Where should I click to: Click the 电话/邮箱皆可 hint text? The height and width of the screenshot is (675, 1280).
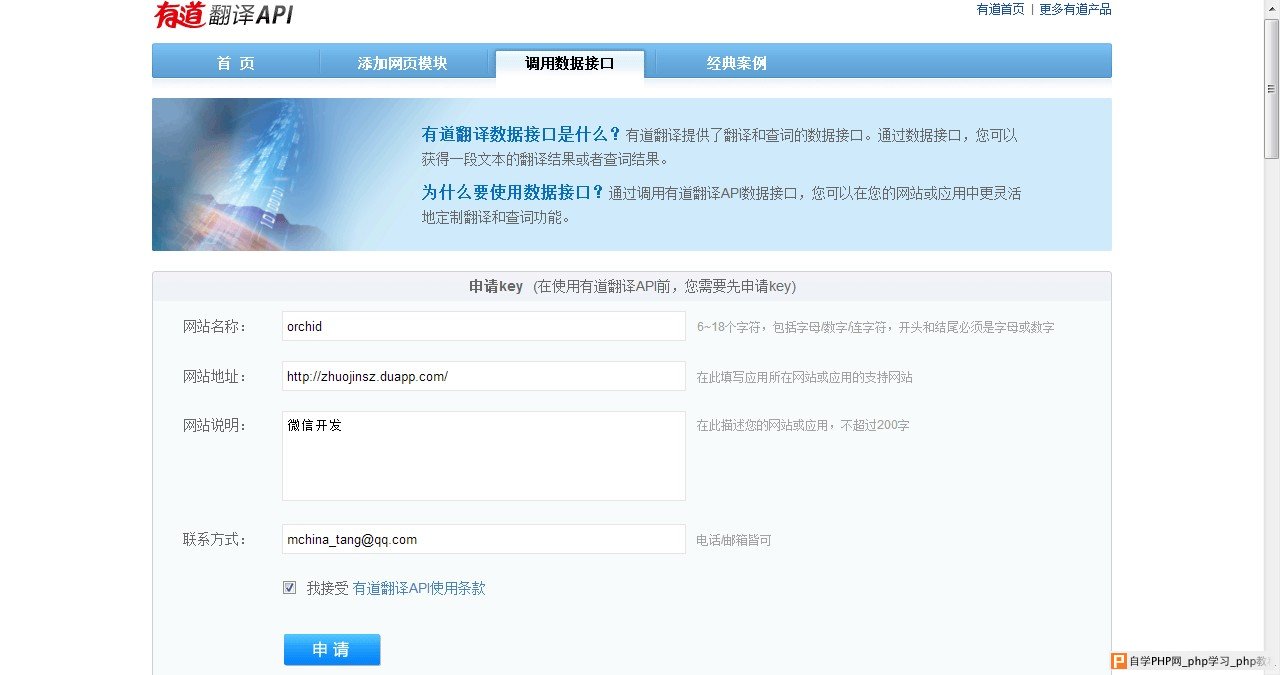coord(734,540)
